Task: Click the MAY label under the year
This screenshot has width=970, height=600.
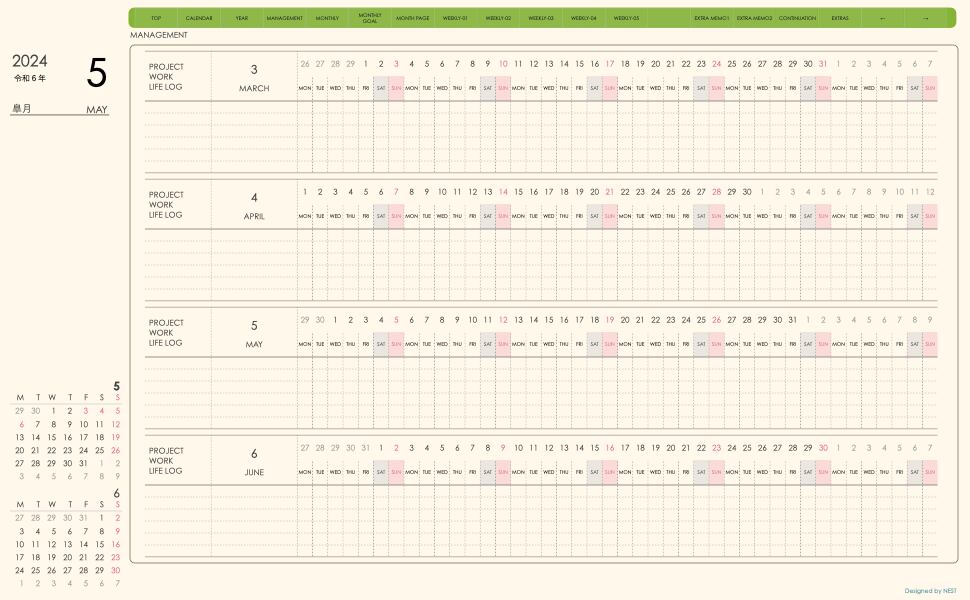Action: [x=97, y=109]
